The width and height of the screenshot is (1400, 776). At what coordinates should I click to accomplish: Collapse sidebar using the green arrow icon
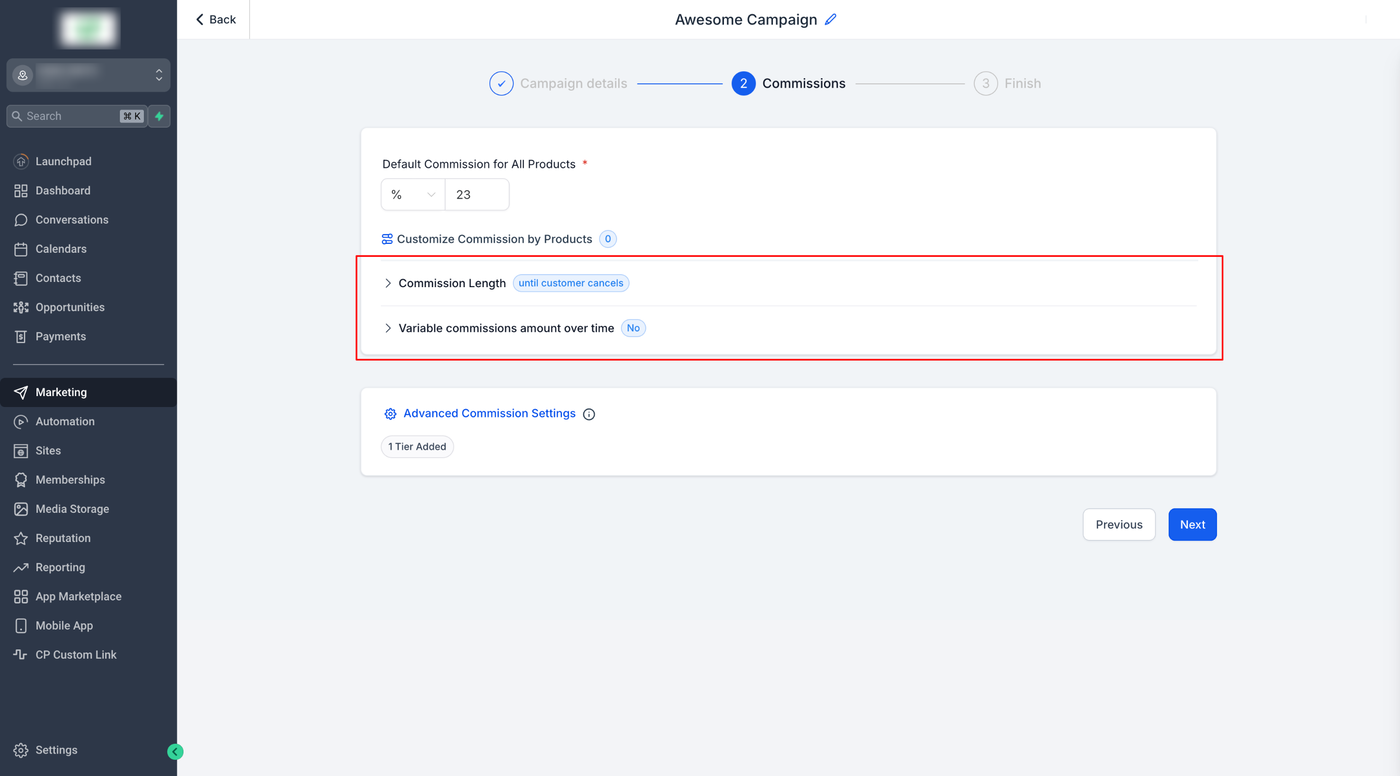[x=175, y=752]
